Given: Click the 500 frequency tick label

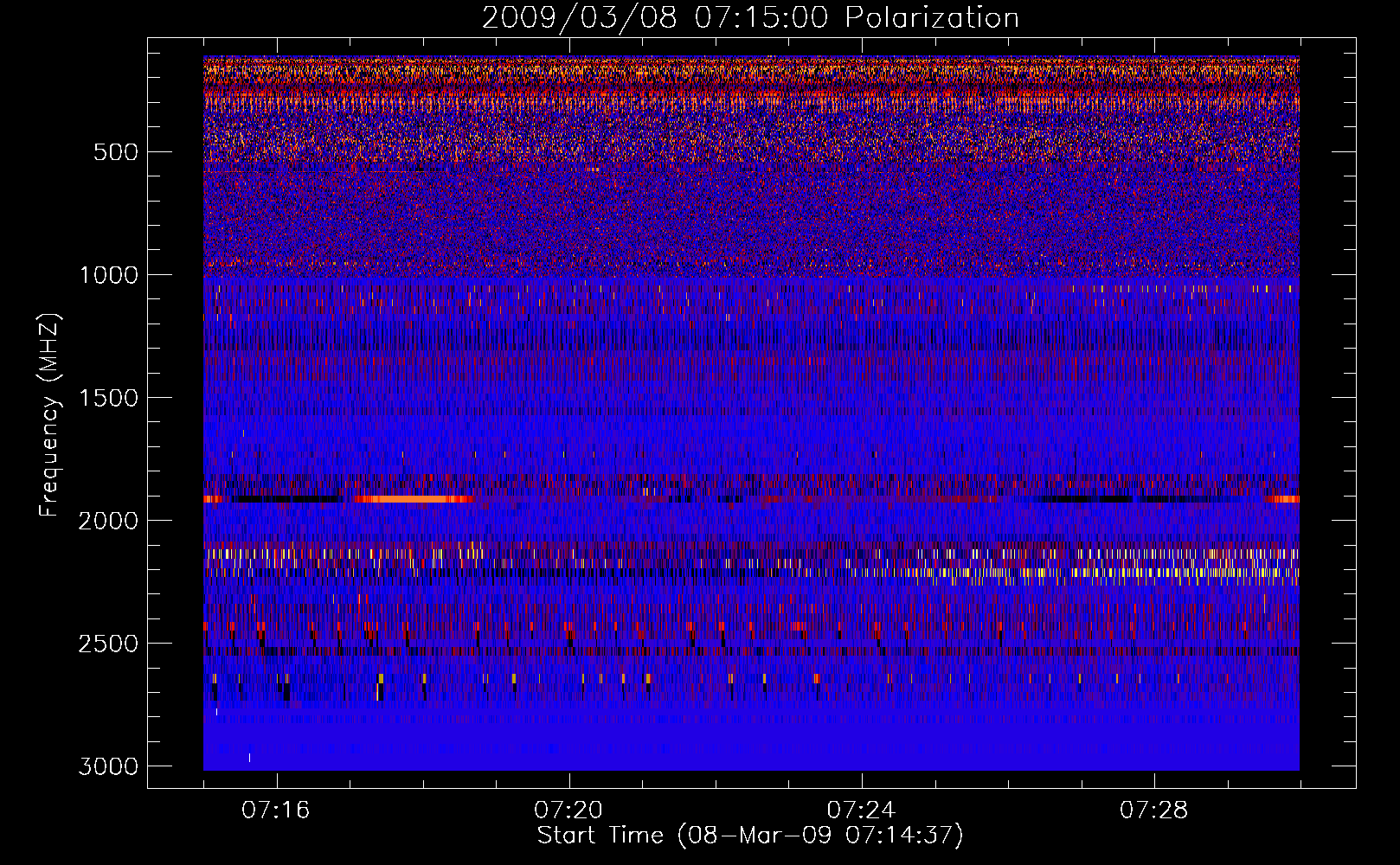Looking at the screenshot, I should tap(116, 152).
